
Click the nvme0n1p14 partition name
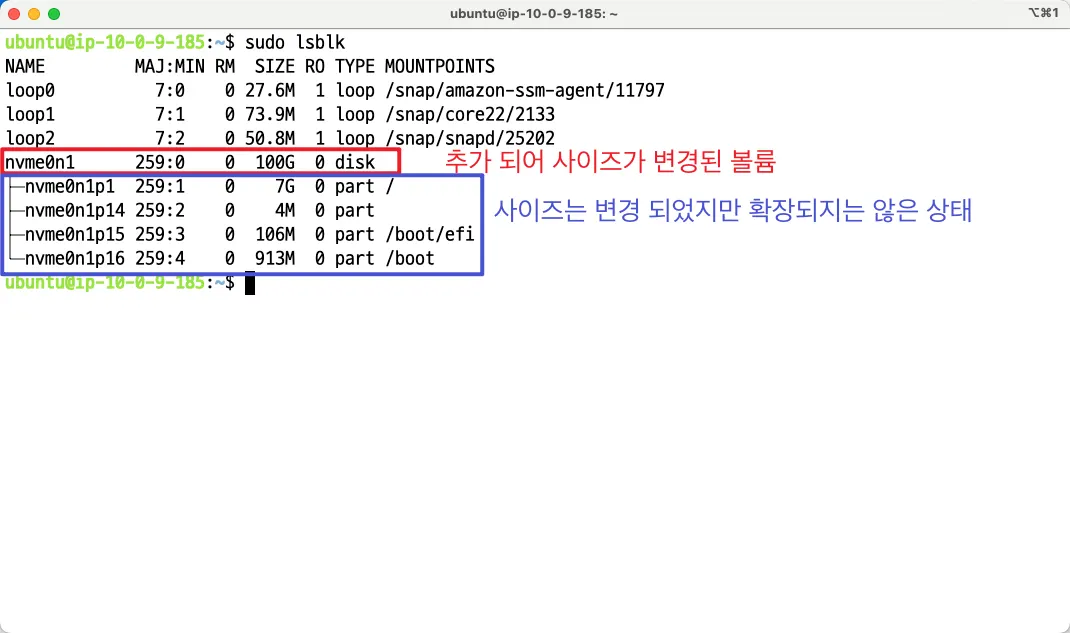pyautogui.click(x=75, y=210)
